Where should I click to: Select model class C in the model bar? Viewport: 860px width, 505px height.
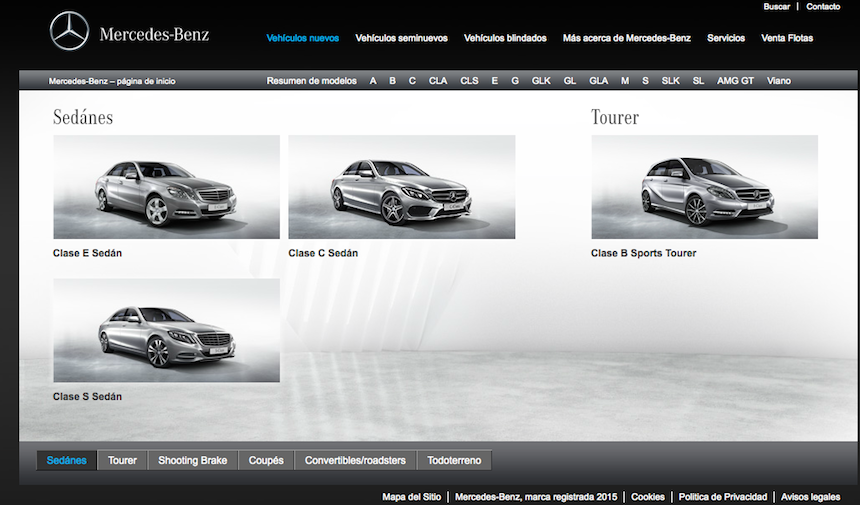tap(412, 81)
